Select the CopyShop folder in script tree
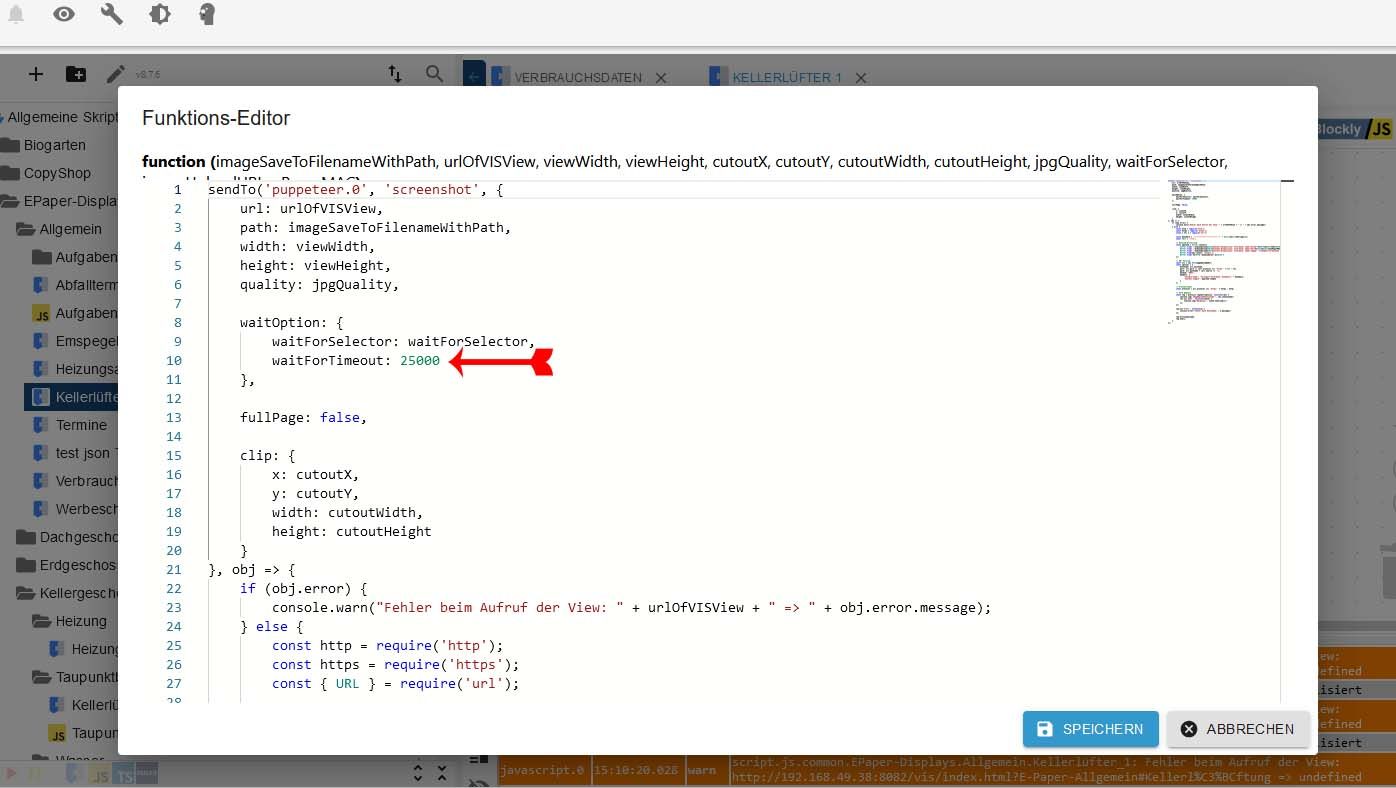 tap(57, 173)
